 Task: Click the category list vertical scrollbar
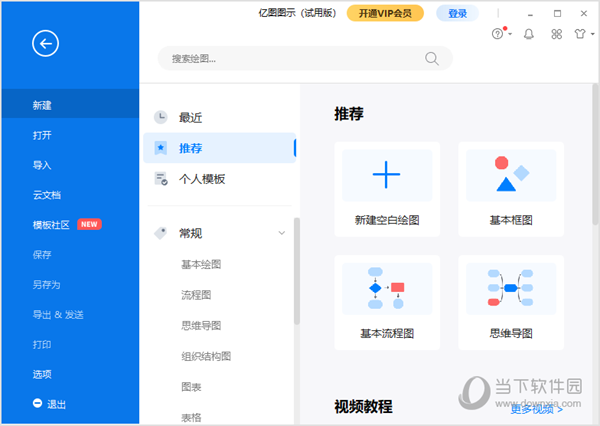(297, 271)
